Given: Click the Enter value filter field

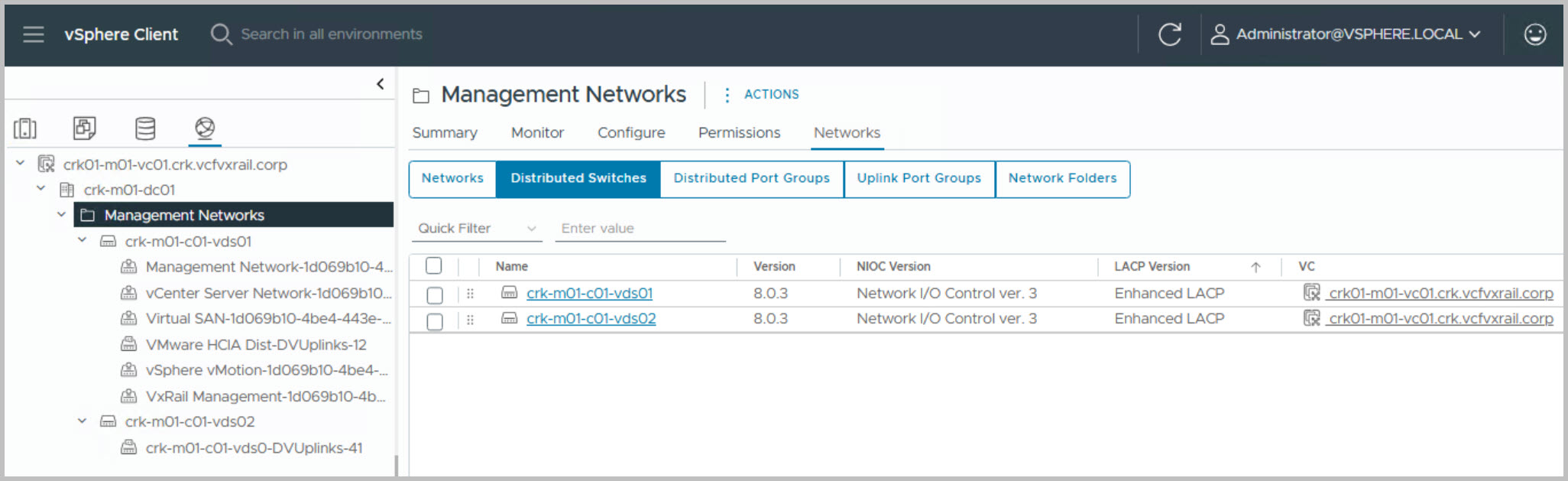Looking at the screenshot, I should 640,229.
